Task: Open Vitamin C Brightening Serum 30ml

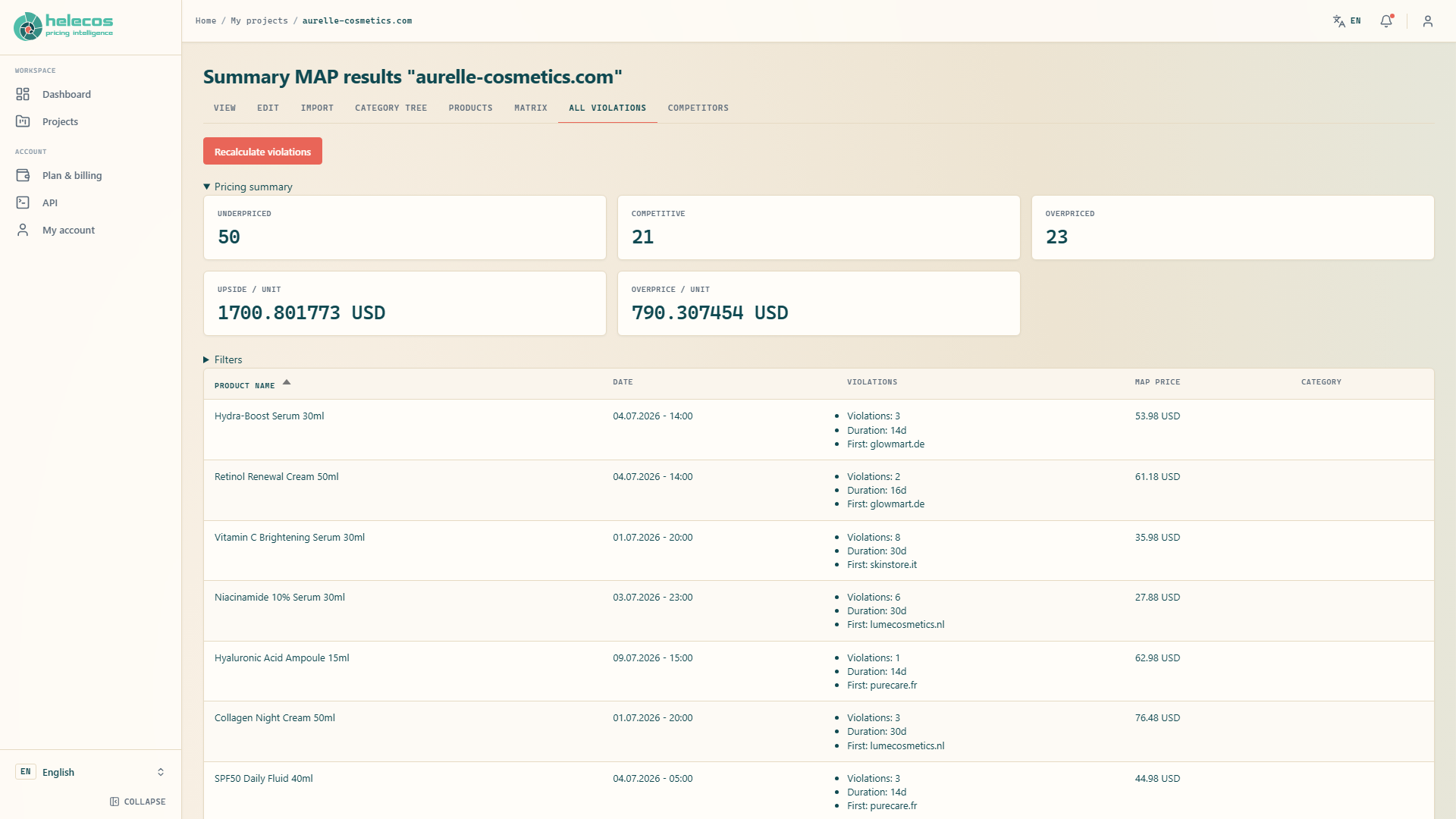Action: coord(290,538)
